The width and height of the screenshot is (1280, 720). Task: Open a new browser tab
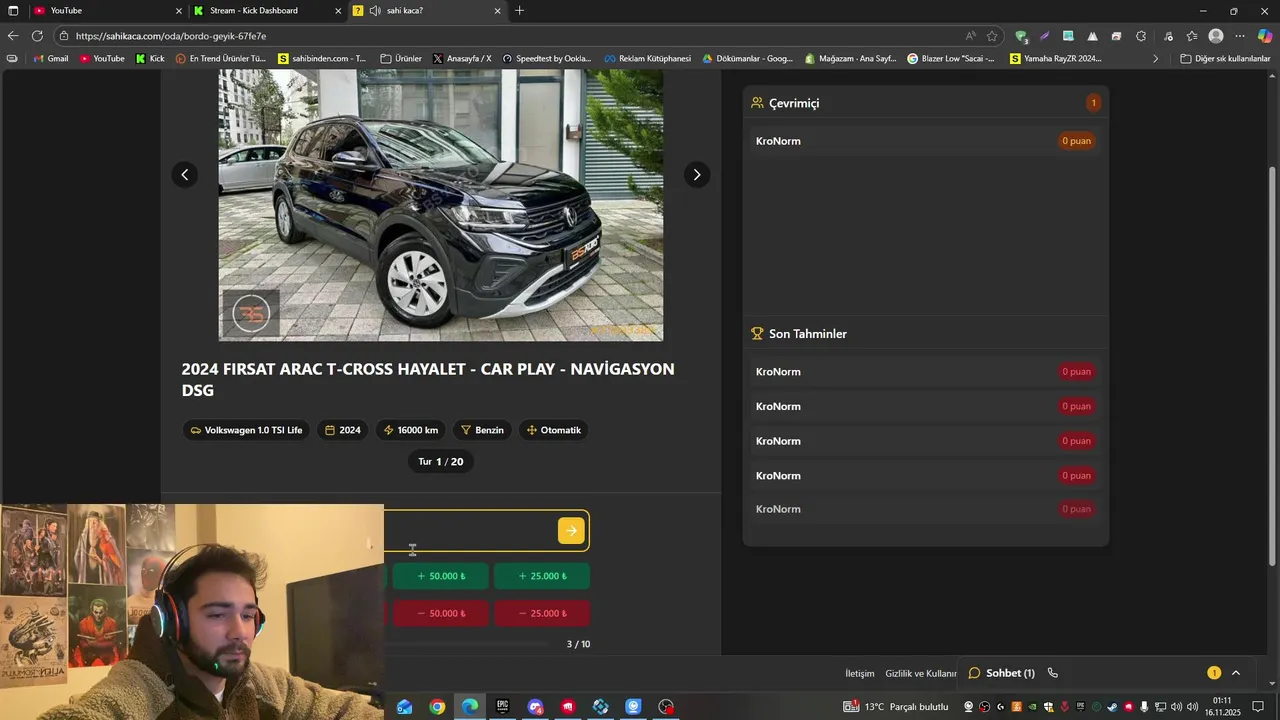click(x=519, y=11)
